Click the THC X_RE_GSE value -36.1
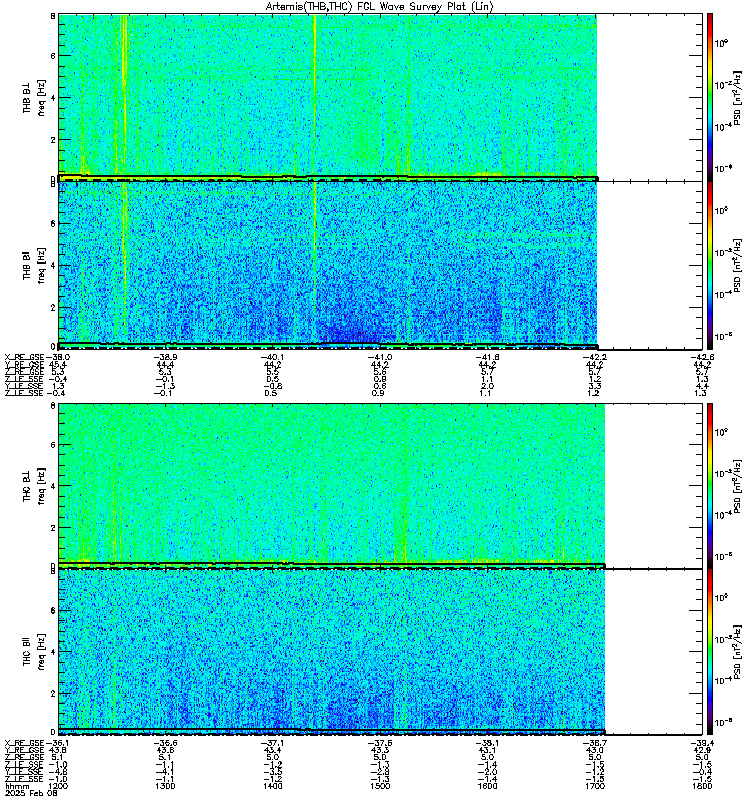This screenshot has height=800, width=750. point(58,743)
